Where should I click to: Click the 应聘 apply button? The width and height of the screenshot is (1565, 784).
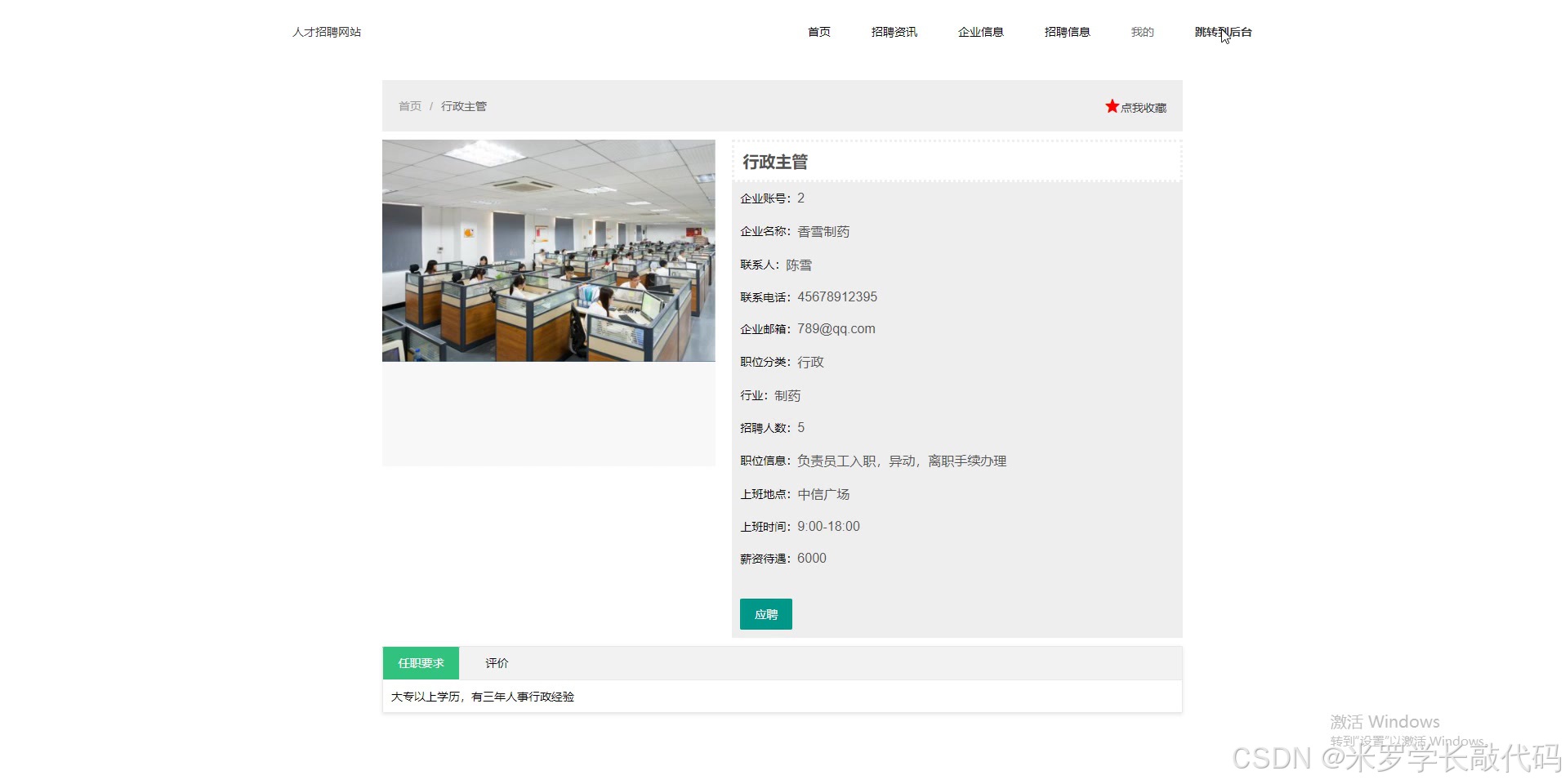[765, 613]
